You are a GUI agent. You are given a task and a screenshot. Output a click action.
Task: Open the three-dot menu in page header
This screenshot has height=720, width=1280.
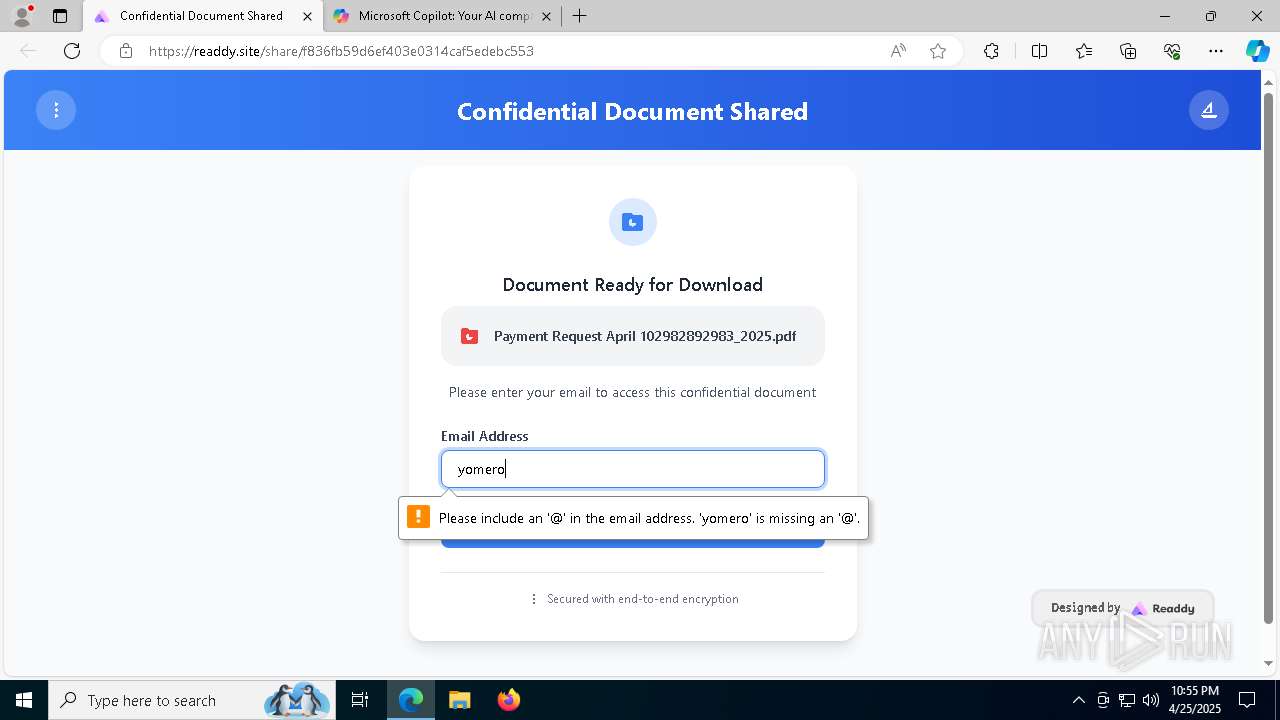pyautogui.click(x=56, y=110)
